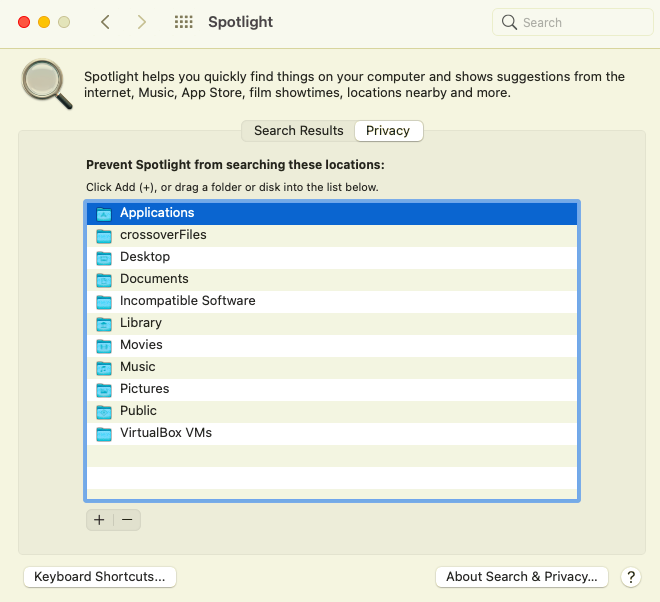The image size is (660, 602).
Task: Select the Privacy tab
Action: click(388, 131)
